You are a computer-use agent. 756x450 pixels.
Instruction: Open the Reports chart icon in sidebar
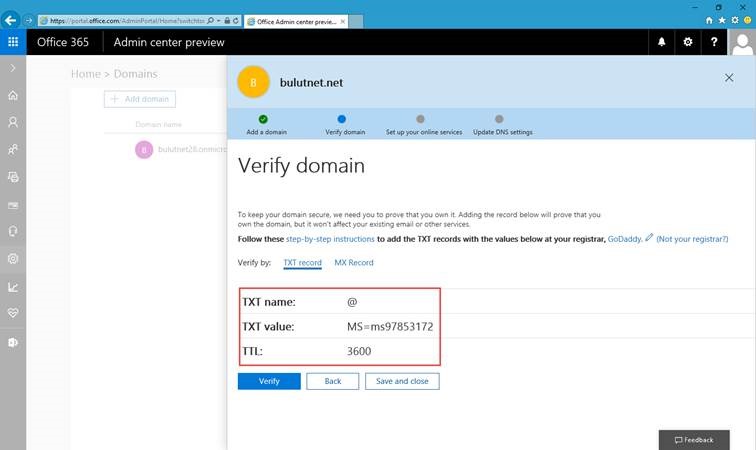(13, 287)
